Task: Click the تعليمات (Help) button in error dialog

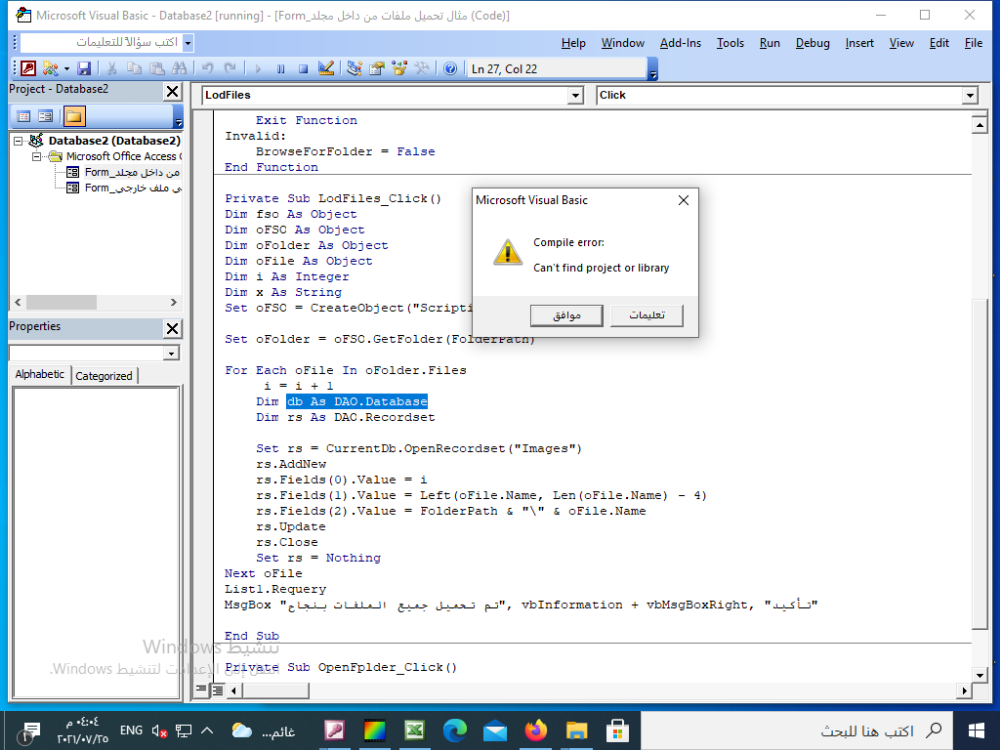Action: click(x=647, y=315)
